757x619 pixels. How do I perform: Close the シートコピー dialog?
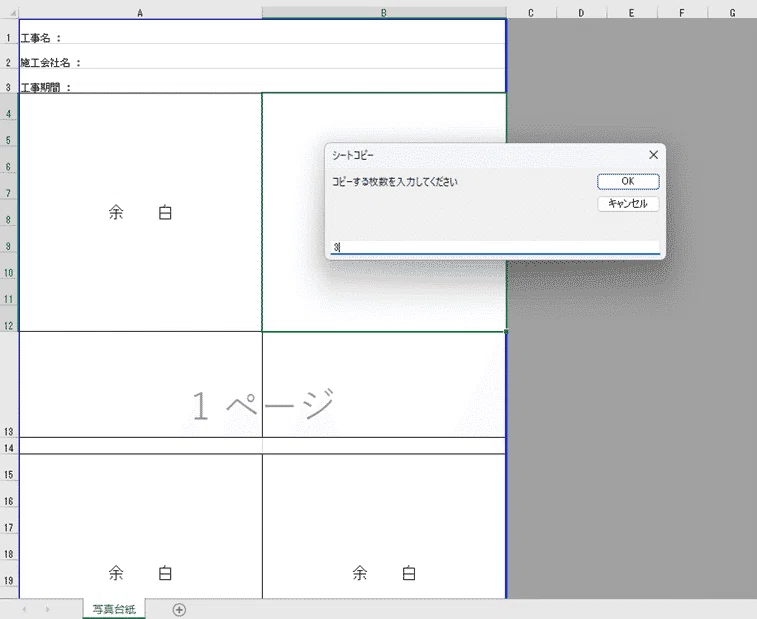[x=653, y=155]
